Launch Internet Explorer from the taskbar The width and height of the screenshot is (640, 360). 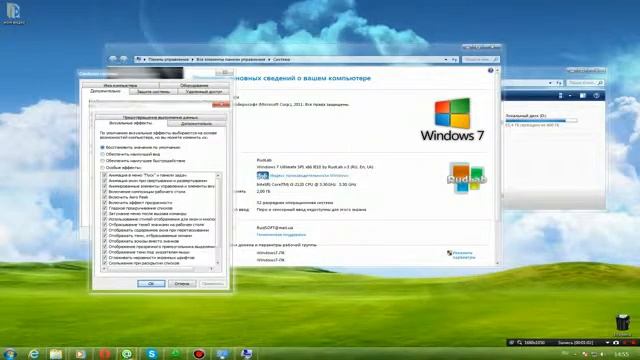coord(34,354)
